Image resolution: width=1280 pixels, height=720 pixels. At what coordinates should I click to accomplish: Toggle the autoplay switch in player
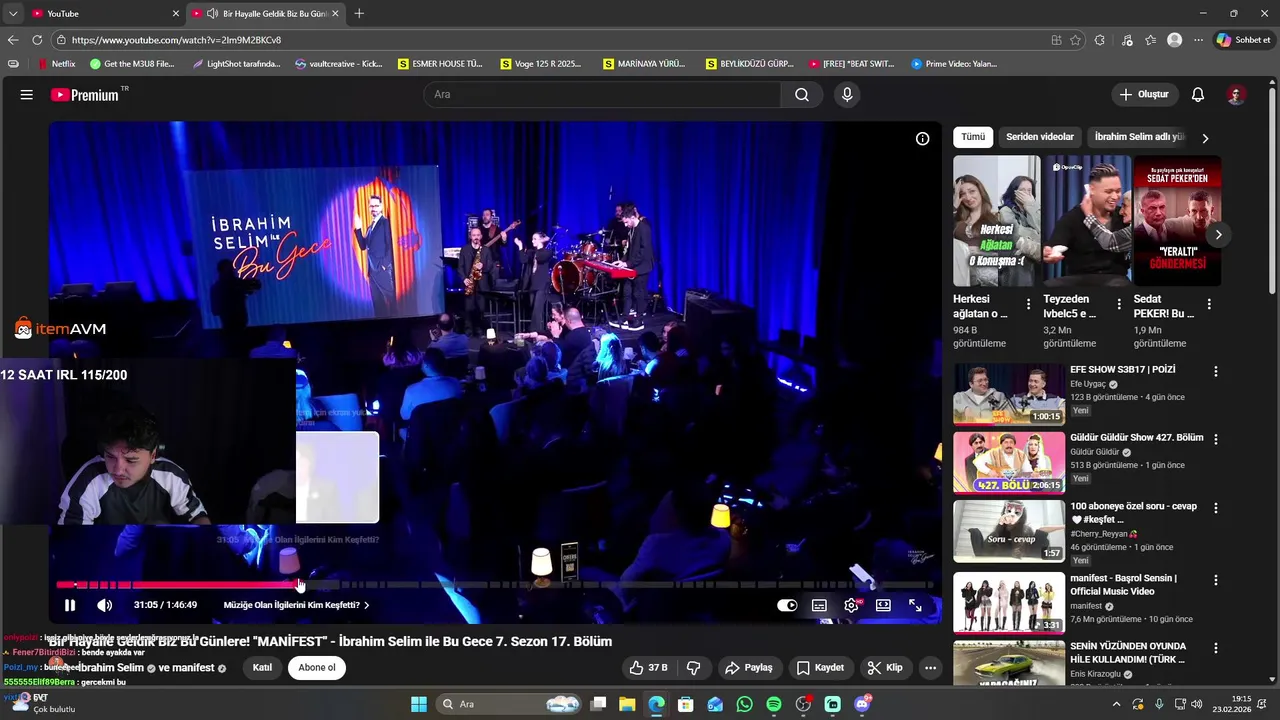point(787,605)
